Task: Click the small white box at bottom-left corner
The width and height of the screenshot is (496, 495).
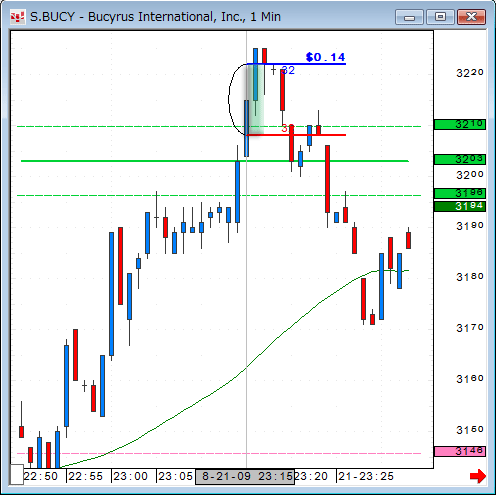Action: [x=17, y=474]
